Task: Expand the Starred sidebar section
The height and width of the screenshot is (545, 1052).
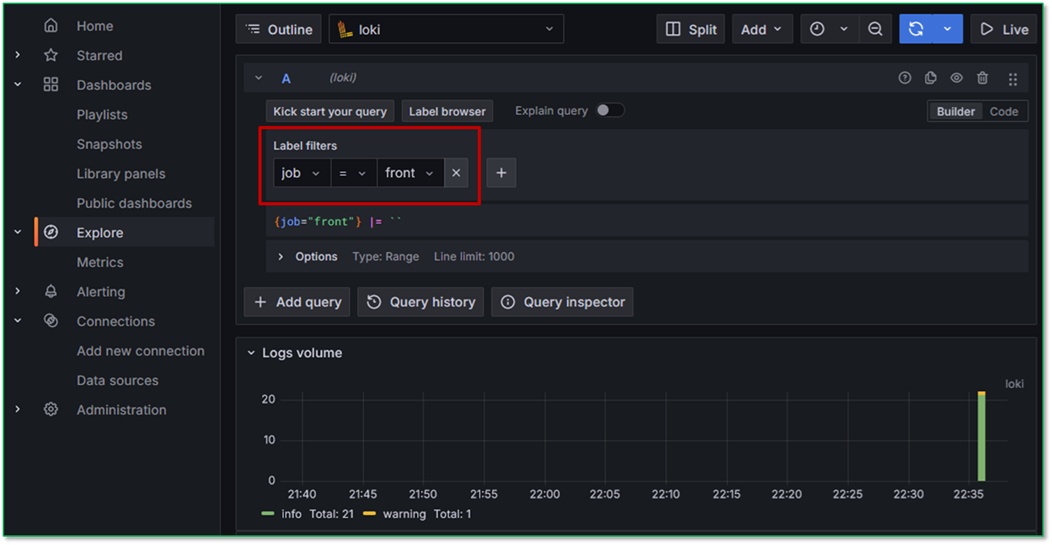Action: click(x=18, y=56)
